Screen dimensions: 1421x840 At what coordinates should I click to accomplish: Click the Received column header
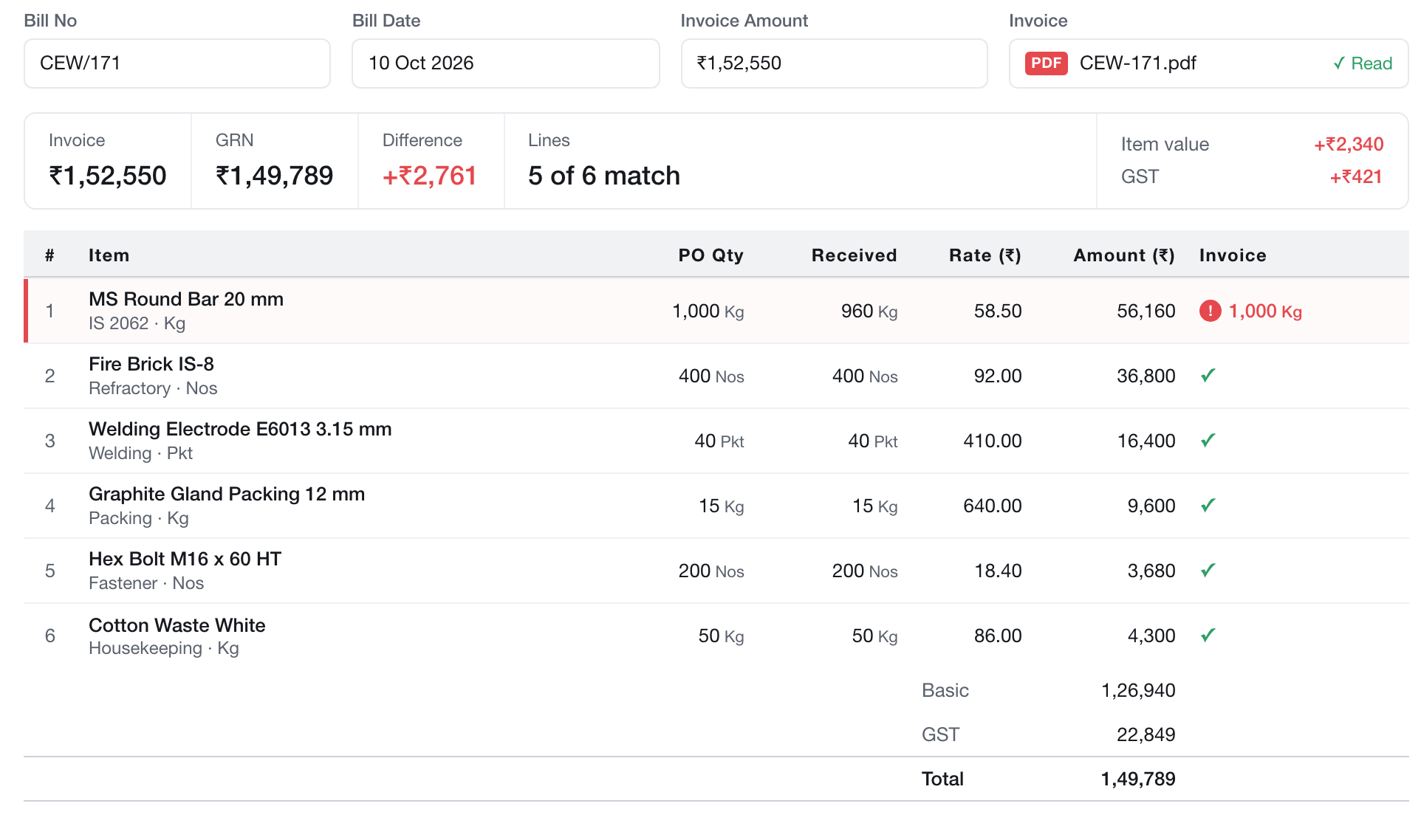pos(854,255)
